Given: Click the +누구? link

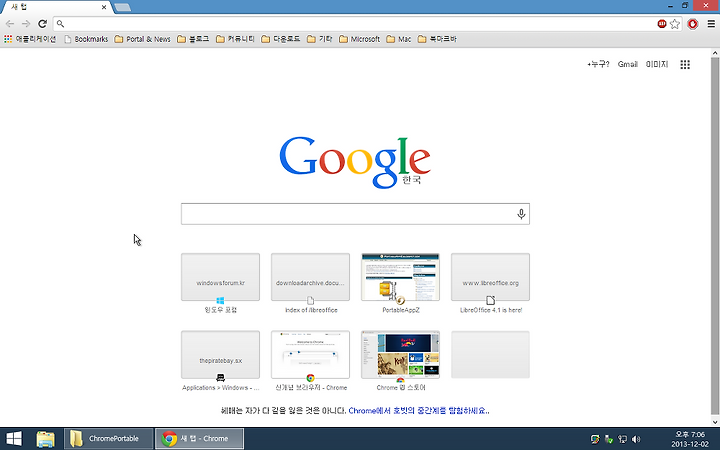Looking at the screenshot, I should 598,64.
